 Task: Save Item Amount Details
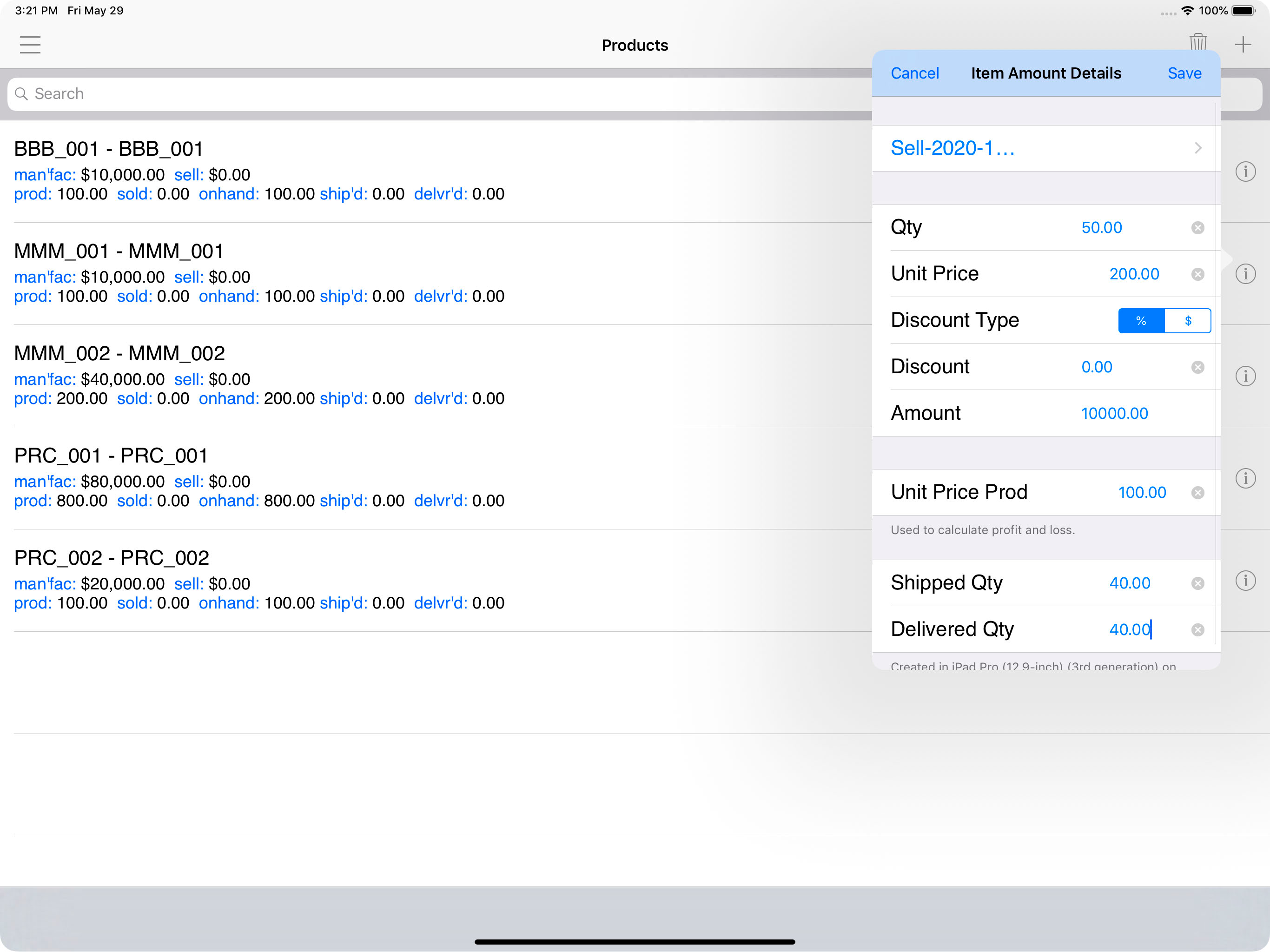[1184, 73]
